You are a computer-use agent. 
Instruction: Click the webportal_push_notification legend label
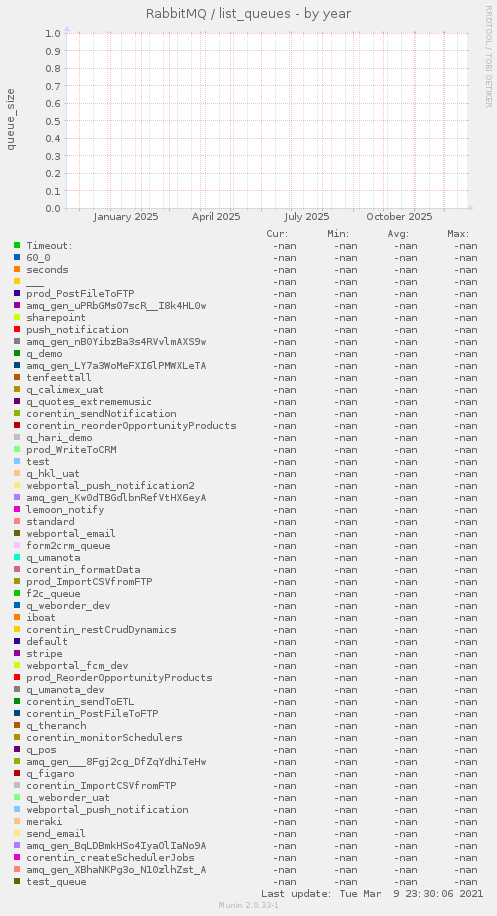tap(107, 809)
